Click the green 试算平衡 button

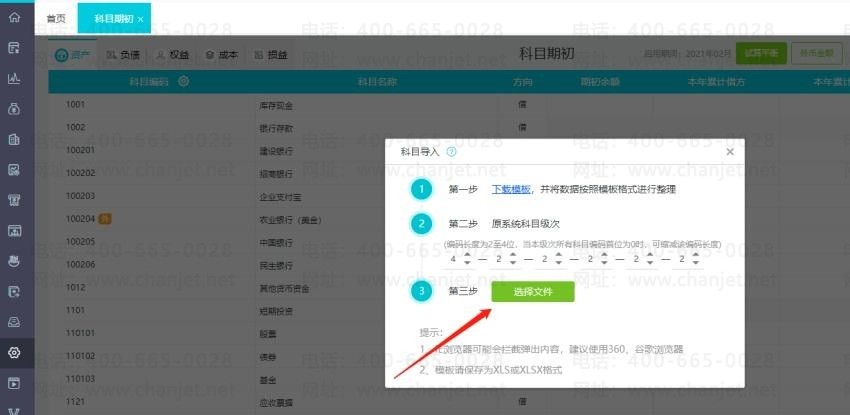click(x=761, y=53)
